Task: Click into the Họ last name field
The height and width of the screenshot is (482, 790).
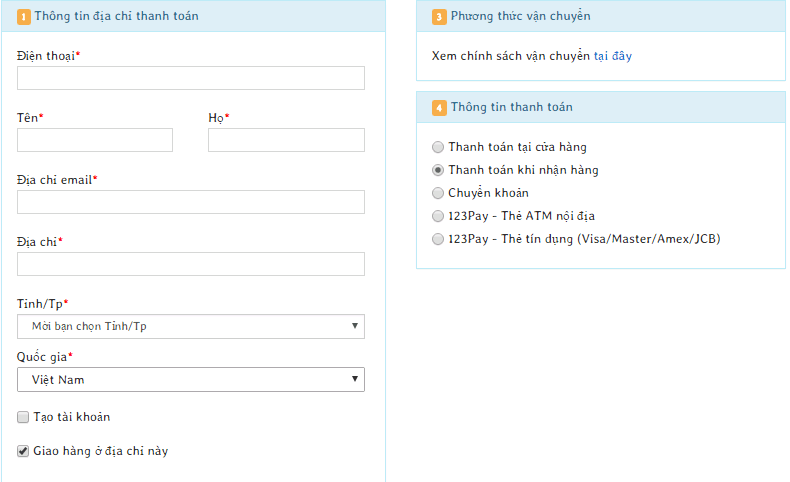Action: [286, 140]
